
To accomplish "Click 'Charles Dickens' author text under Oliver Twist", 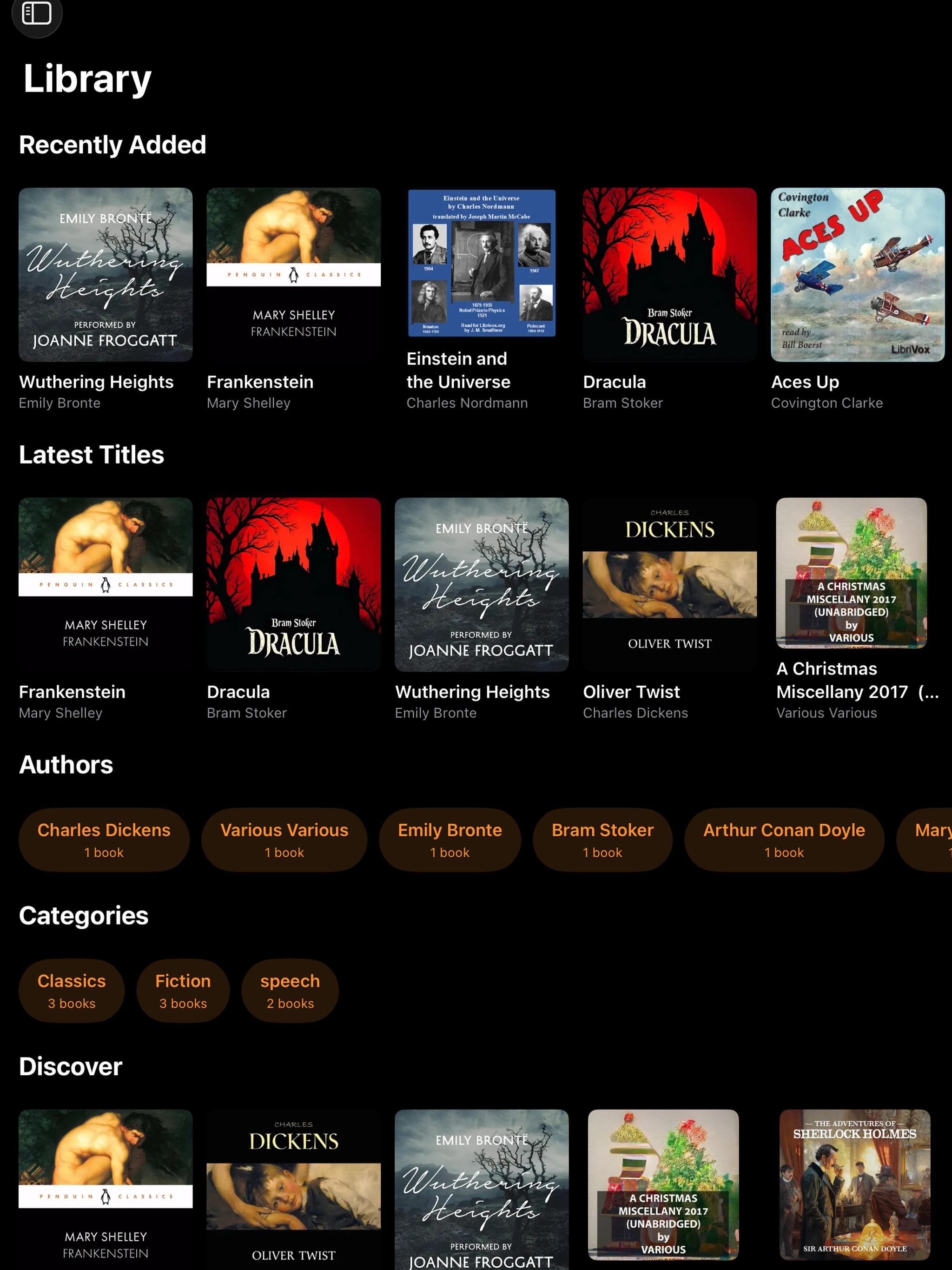I will pos(635,713).
